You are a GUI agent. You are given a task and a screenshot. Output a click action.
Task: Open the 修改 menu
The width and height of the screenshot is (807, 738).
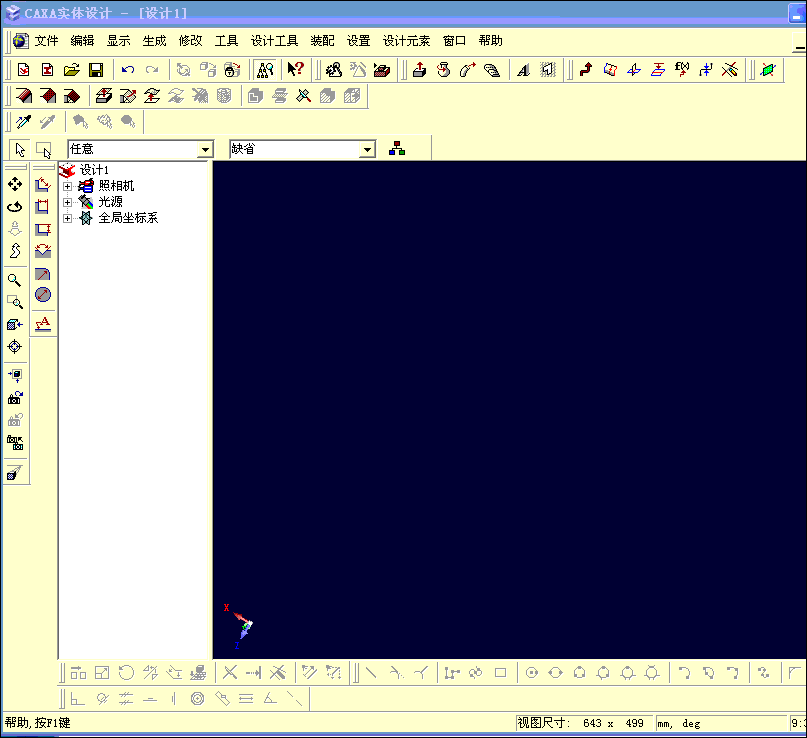click(190, 41)
